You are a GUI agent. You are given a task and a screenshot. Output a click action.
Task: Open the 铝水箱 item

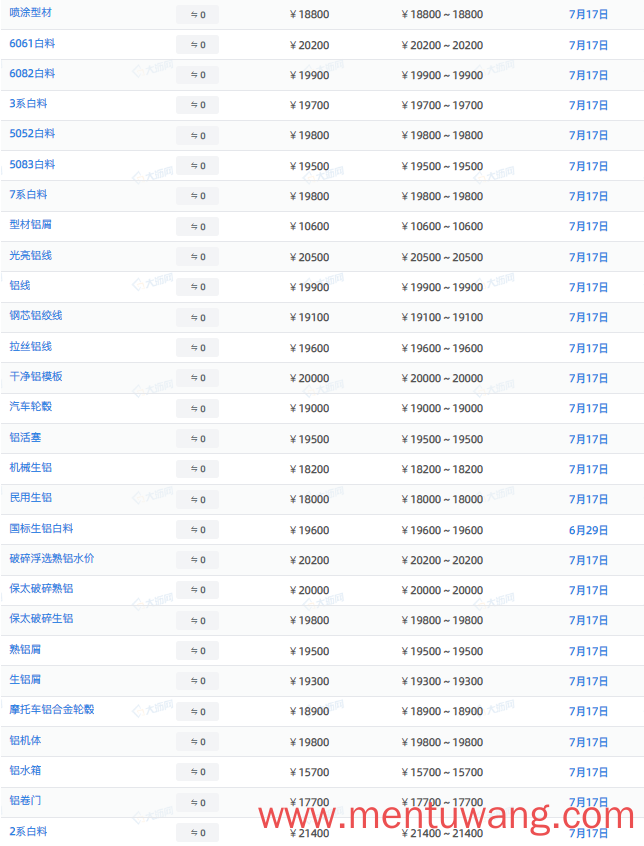[x=25, y=770]
